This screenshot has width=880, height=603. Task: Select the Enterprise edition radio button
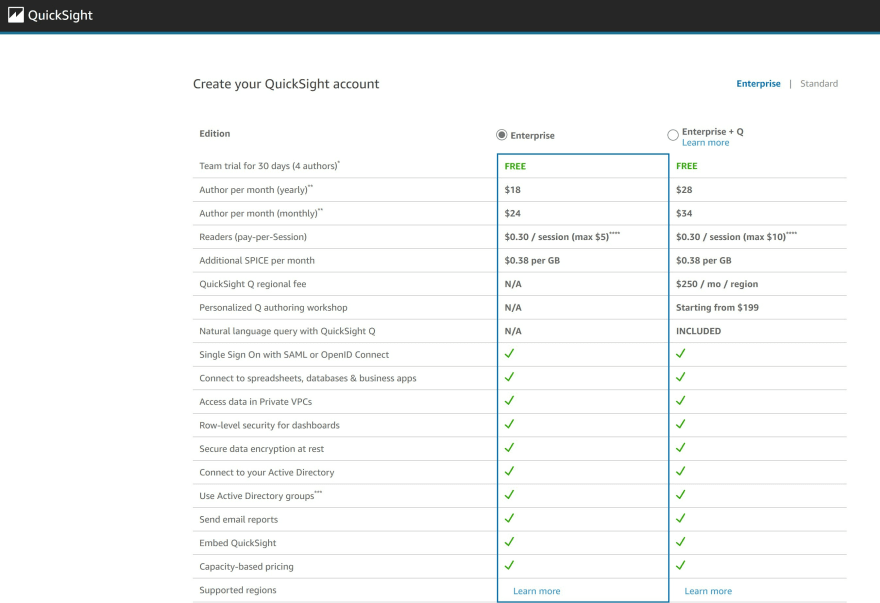click(x=501, y=135)
